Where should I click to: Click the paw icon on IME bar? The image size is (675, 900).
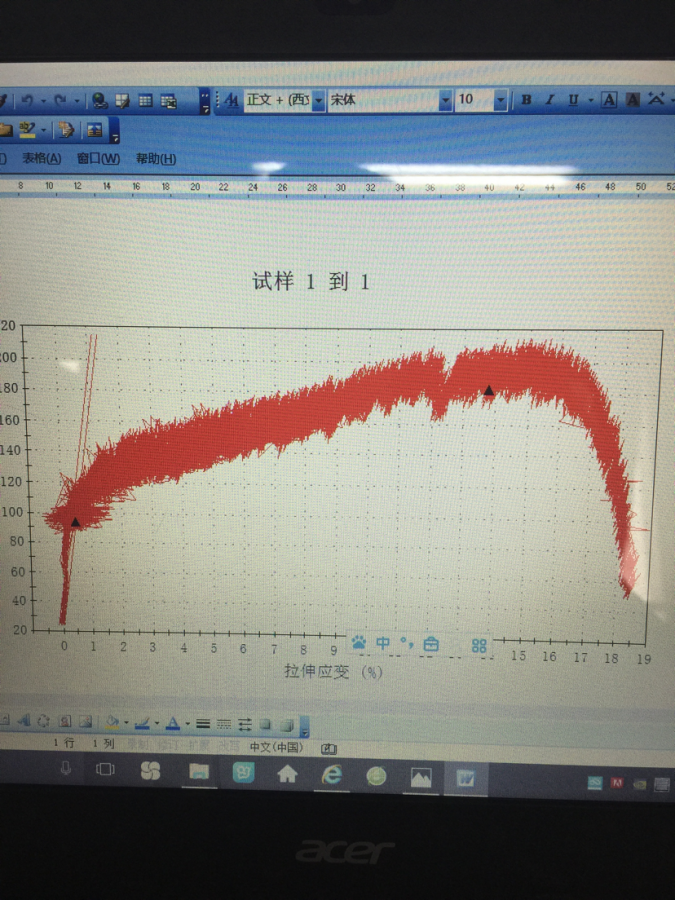[x=359, y=642]
